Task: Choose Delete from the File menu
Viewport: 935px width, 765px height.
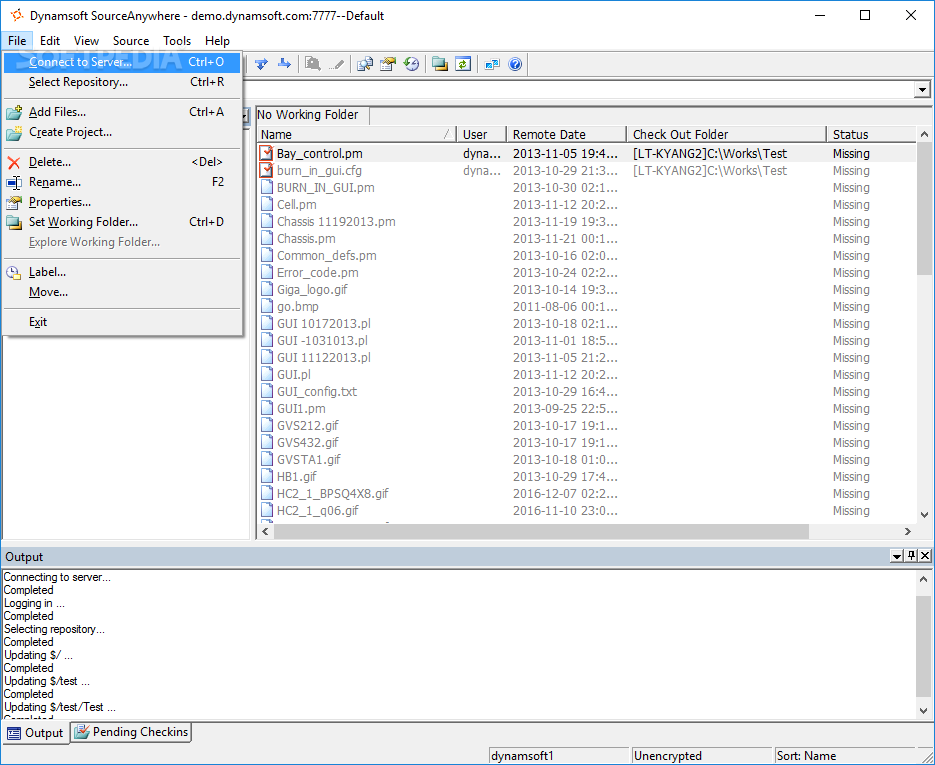Action: click(122, 162)
